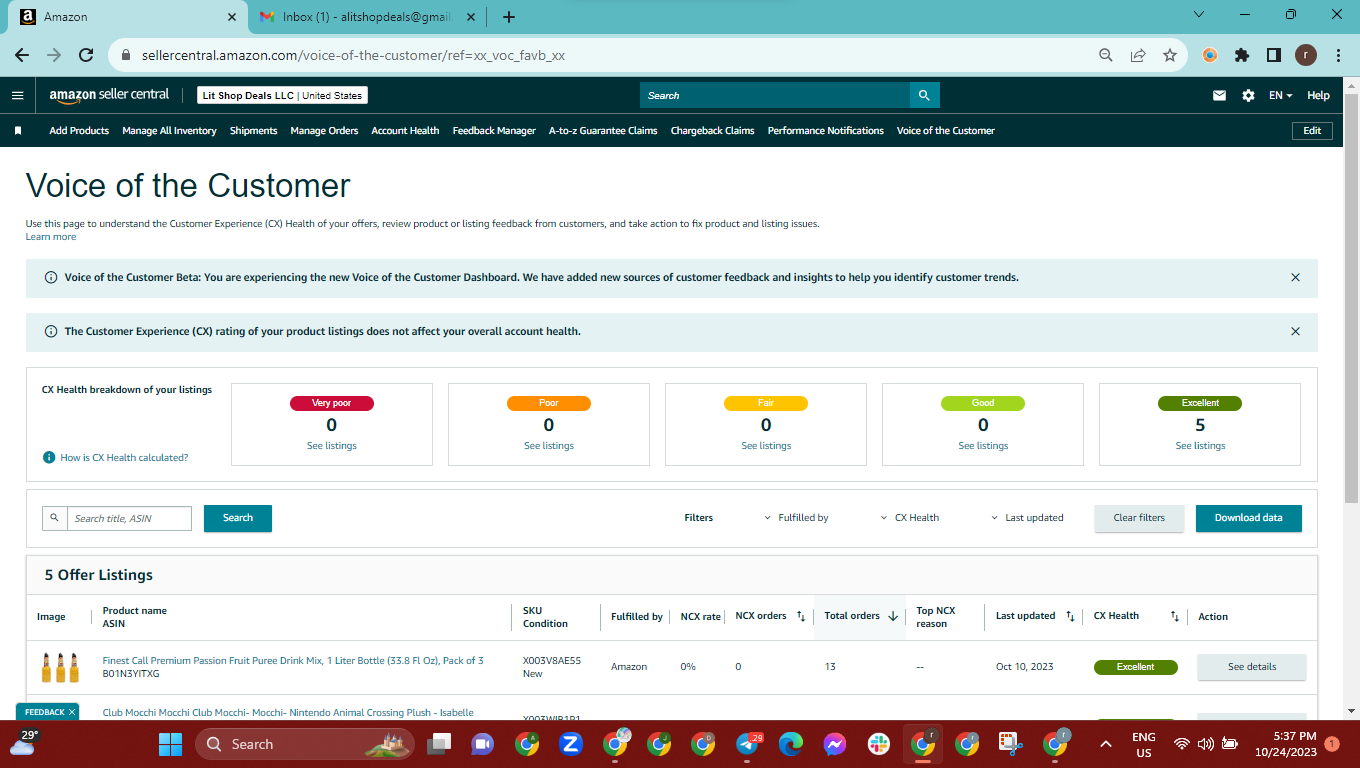Dismiss the CX rating account health banner
This screenshot has width=1360, height=768.
coord(1295,331)
